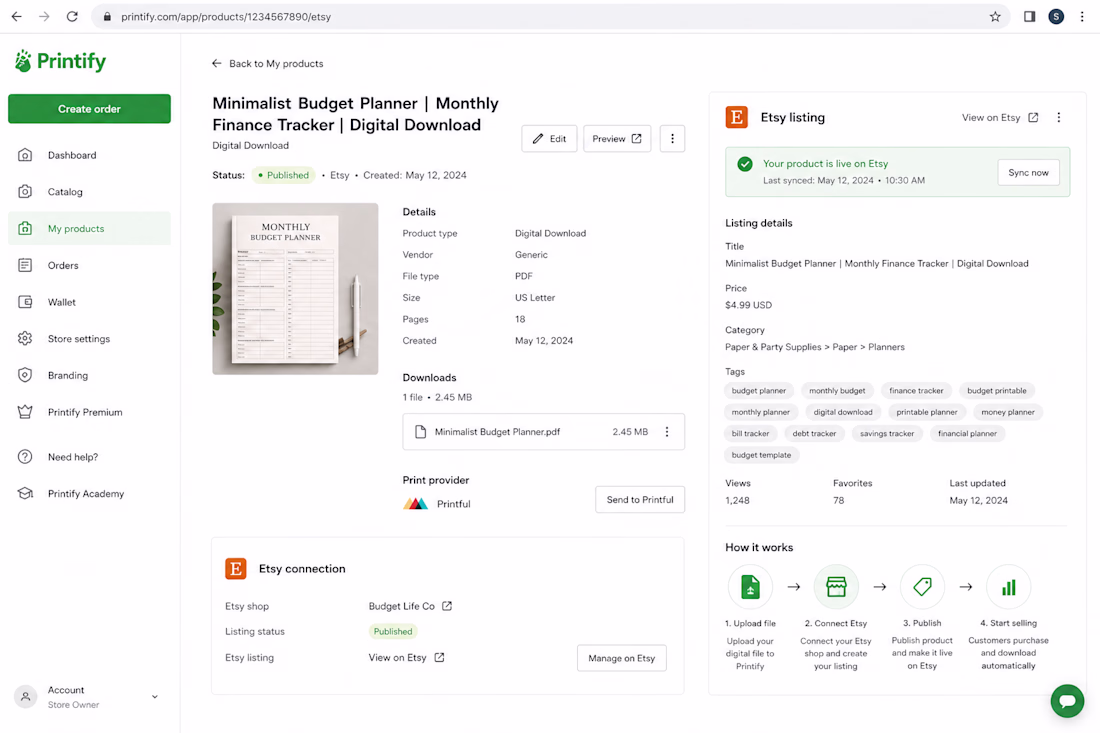Open the browser profile avatar
The height and width of the screenshot is (733, 1100).
[x=1056, y=16]
